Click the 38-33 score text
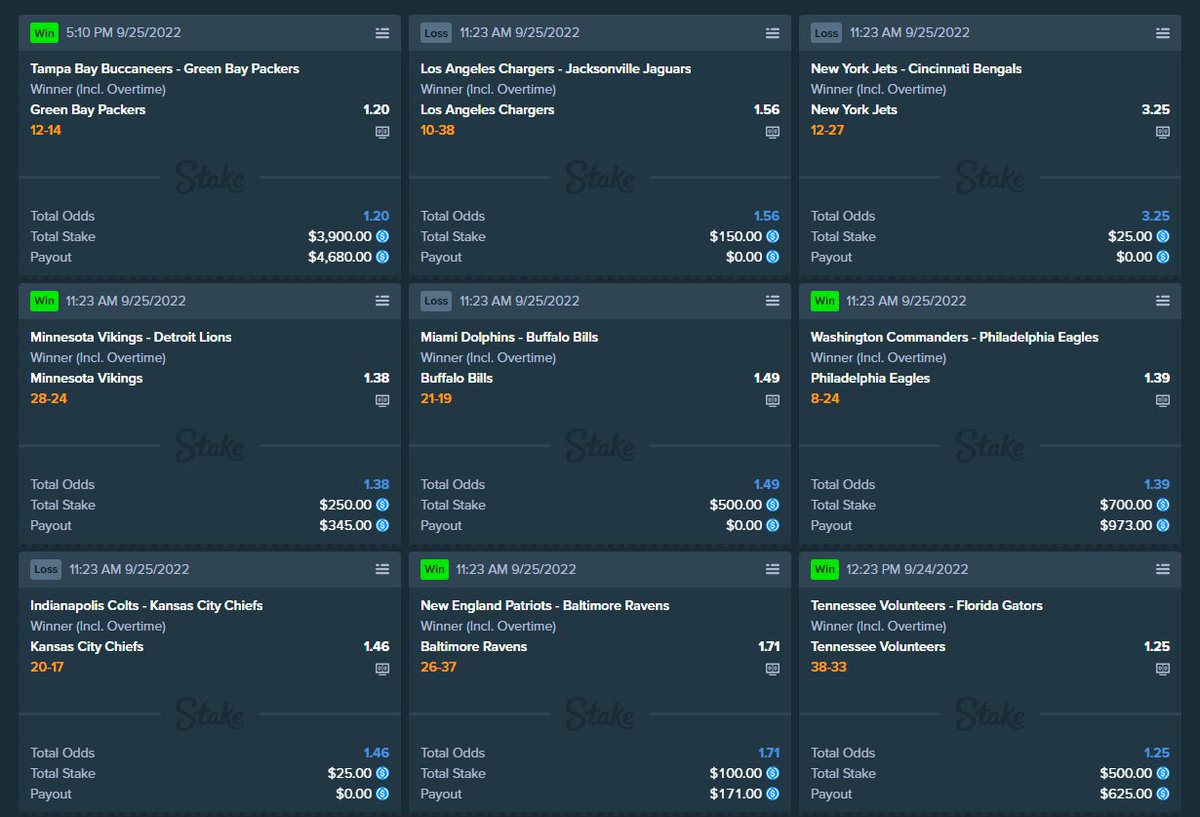This screenshot has width=1200, height=817. click(828, 666)
